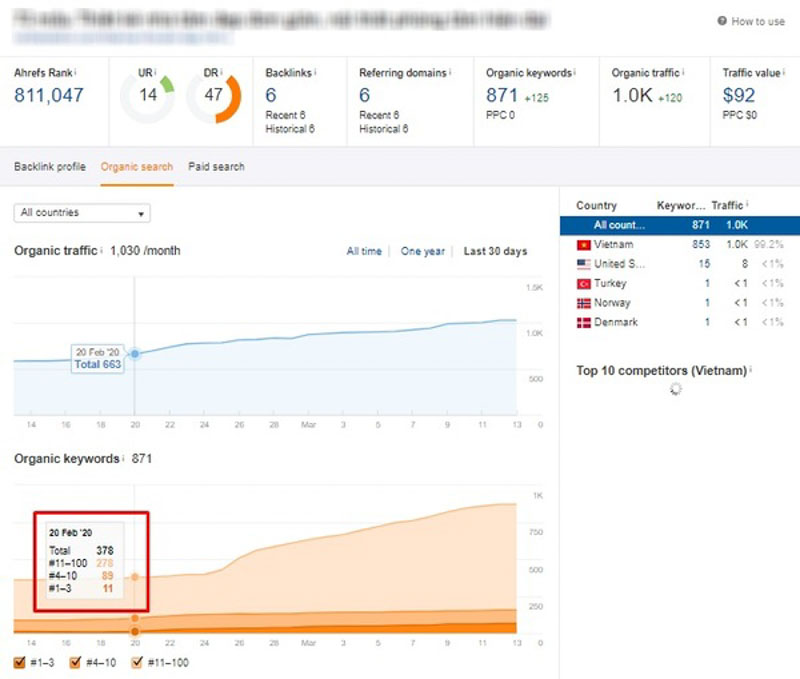The height and width of the screenshot is (679, 800).
Task: Click info icon next to Traffic value
Action: point(784,73)
